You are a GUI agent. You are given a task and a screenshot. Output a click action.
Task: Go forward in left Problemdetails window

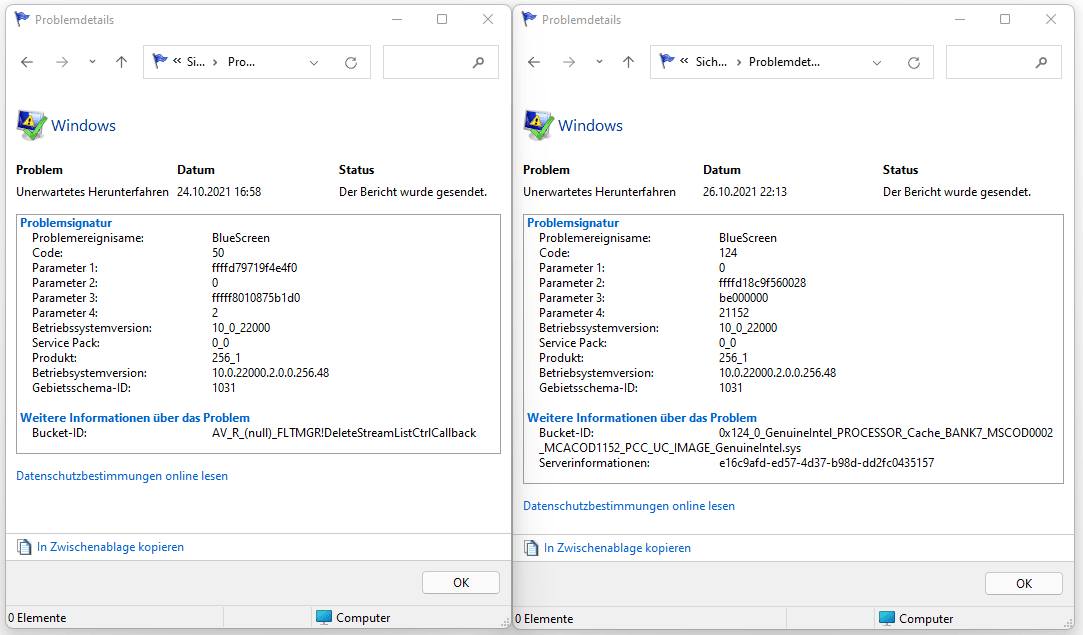click(62, 62)
